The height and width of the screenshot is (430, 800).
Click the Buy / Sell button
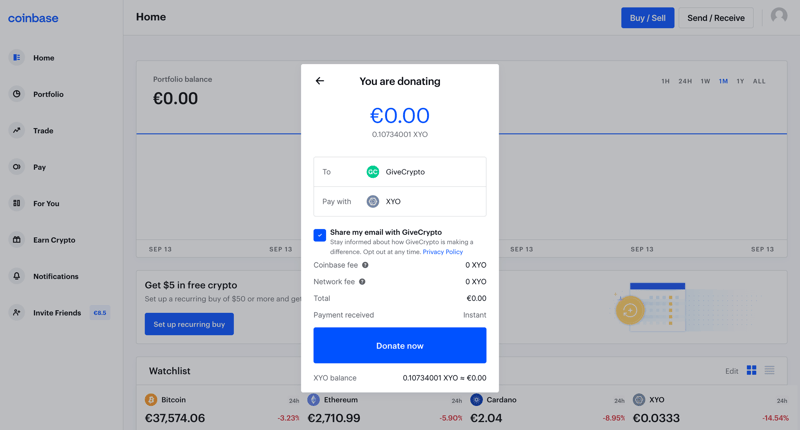647,18
